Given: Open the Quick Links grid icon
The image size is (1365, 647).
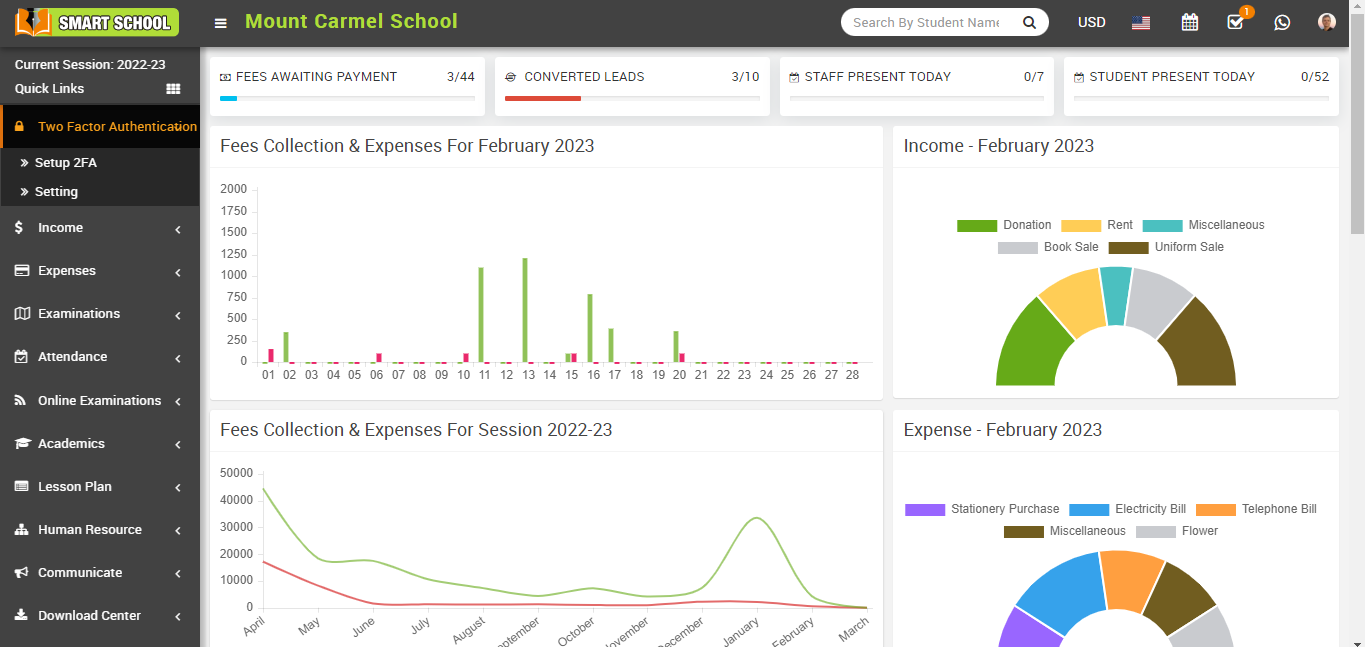Looking at the screenshot, I should point(173,89).
